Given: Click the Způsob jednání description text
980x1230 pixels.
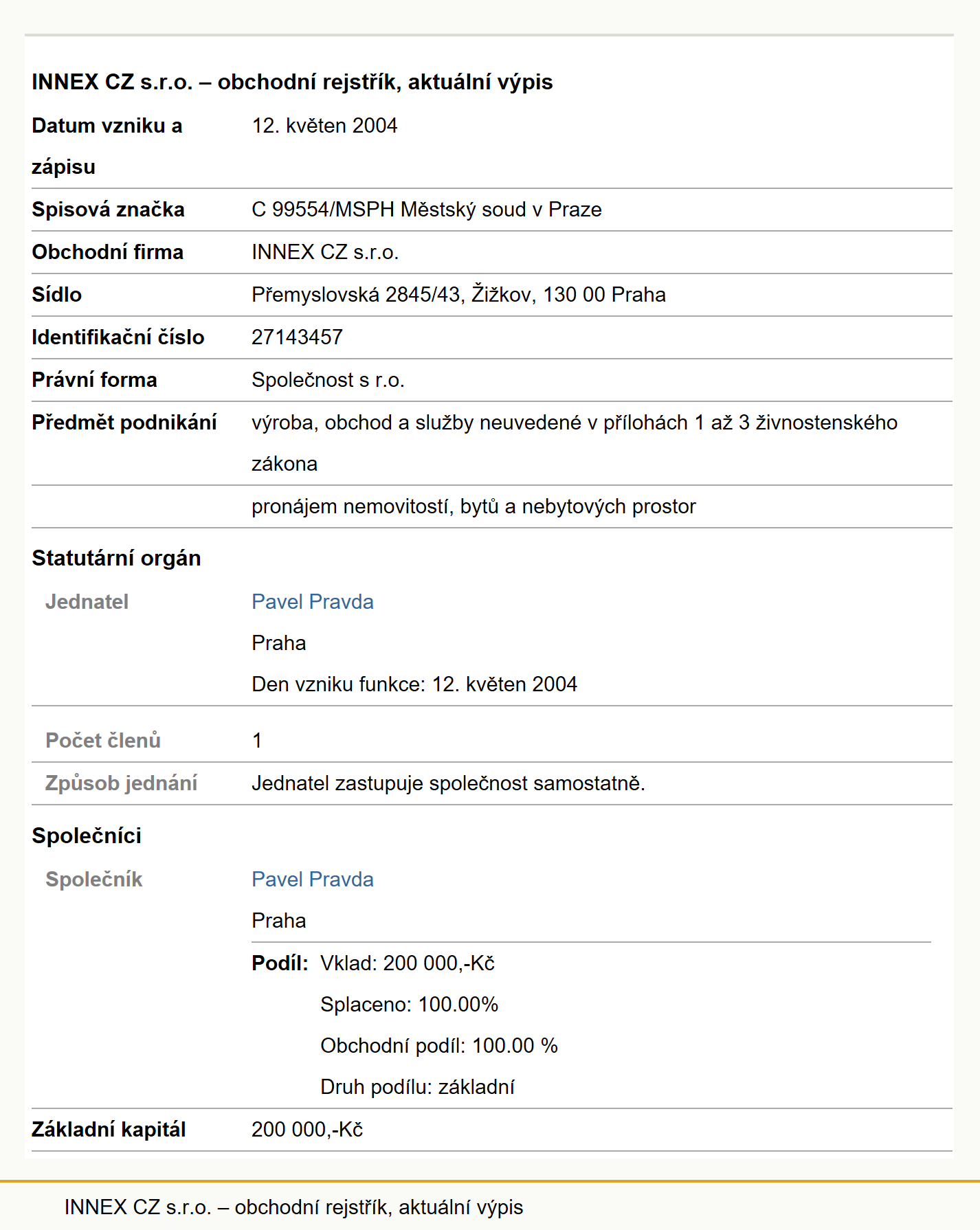Looking at the screenshot, I should click(448, 783).
